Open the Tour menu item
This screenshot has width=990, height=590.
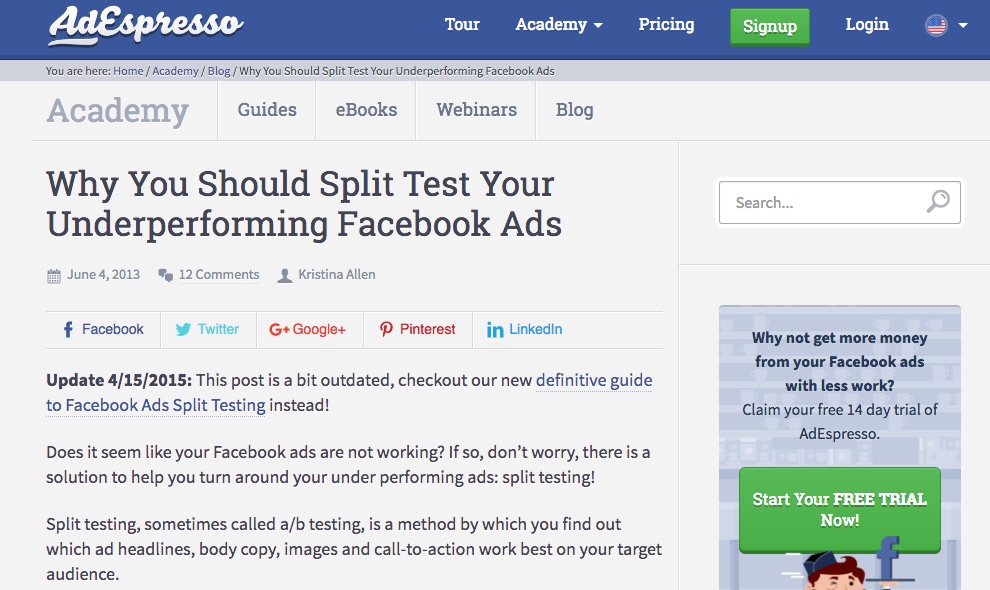click(462, 25)
